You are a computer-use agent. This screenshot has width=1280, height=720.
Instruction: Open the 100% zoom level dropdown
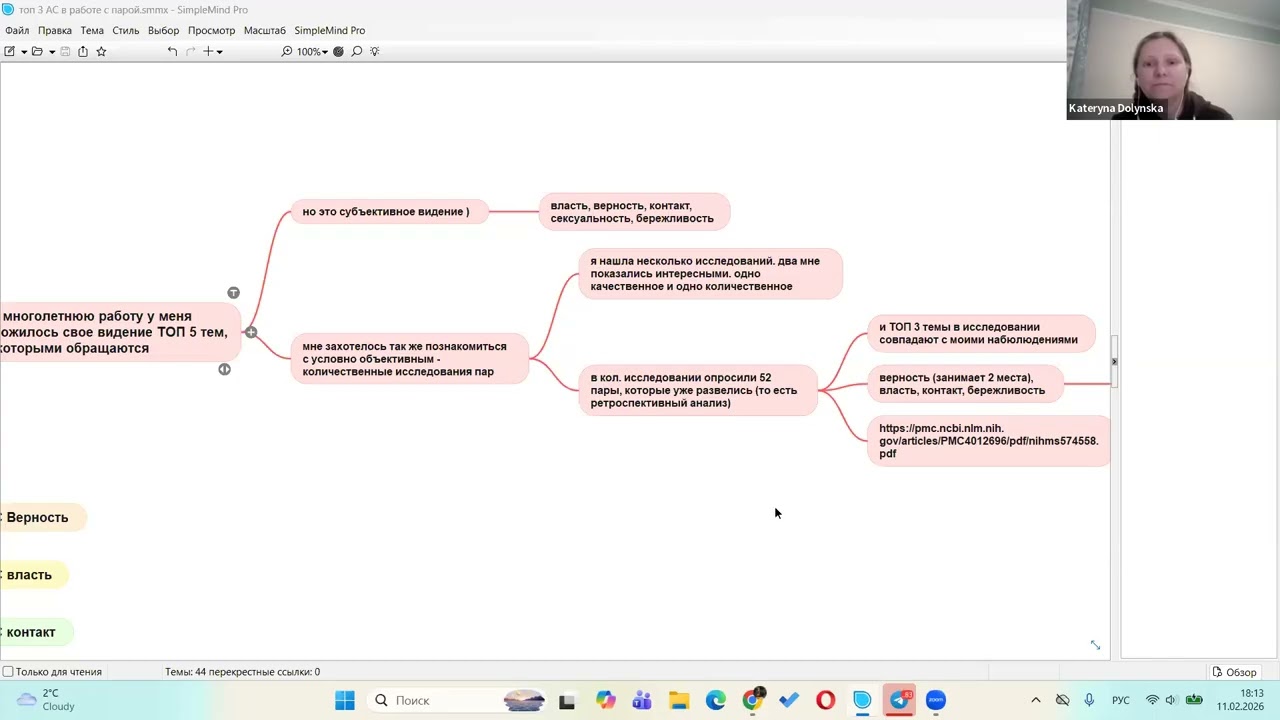tap(312, 51)
